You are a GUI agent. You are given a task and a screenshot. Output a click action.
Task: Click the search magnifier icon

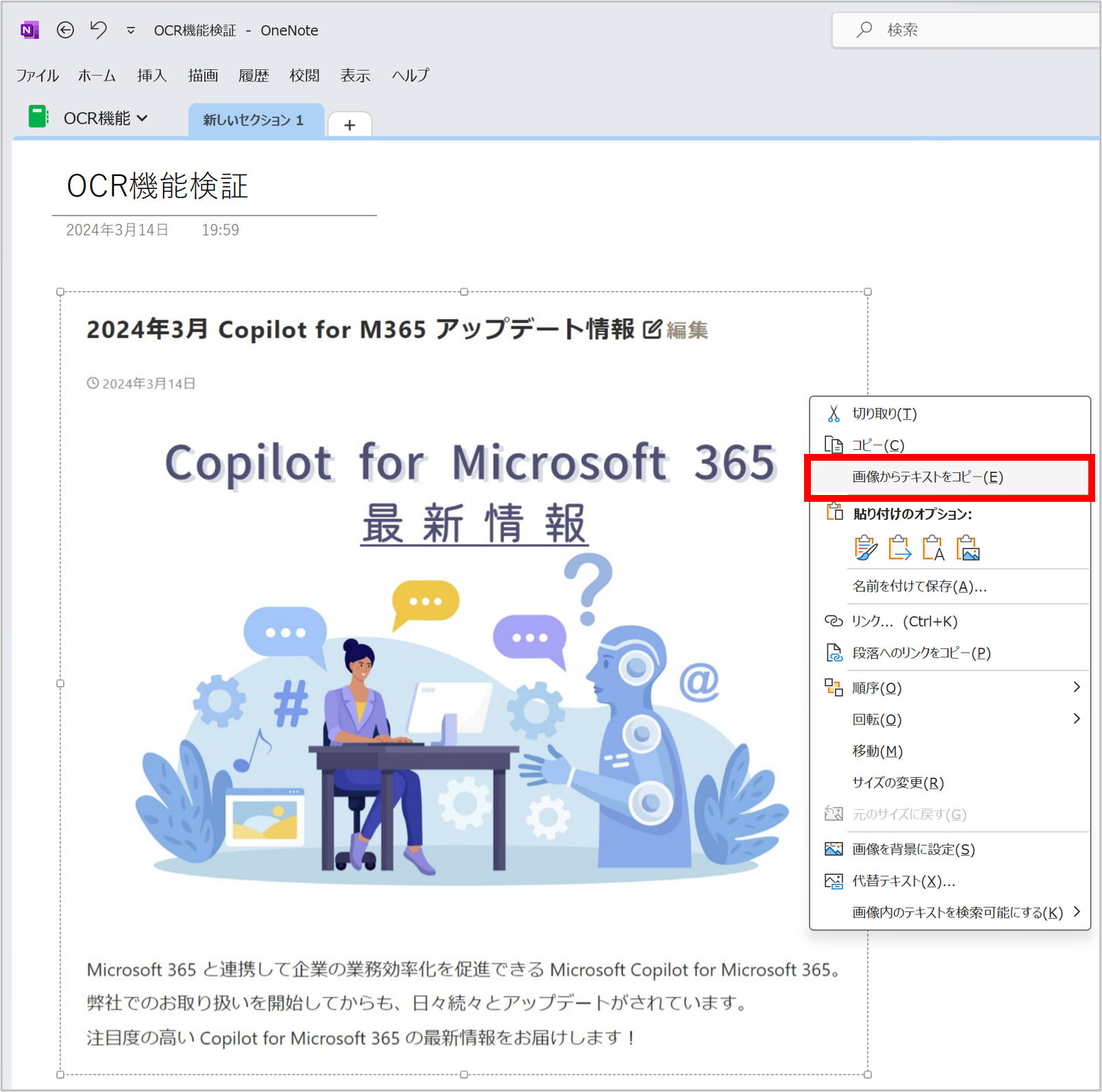click(x=864, y=29)
